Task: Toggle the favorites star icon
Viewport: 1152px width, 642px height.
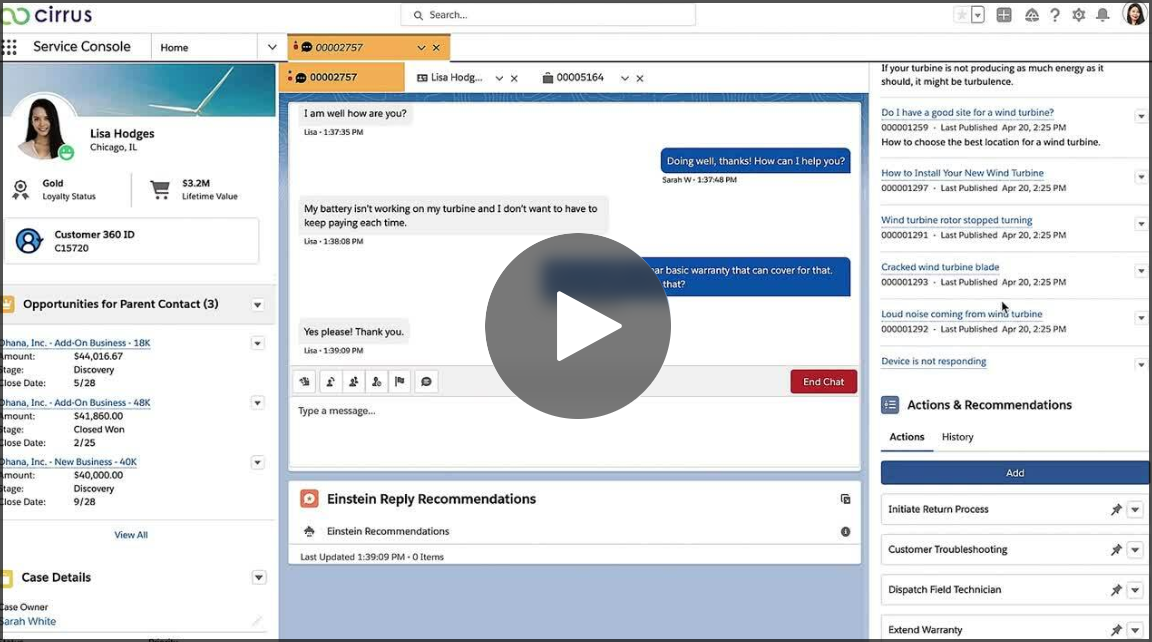Action: tap(962, 15)
